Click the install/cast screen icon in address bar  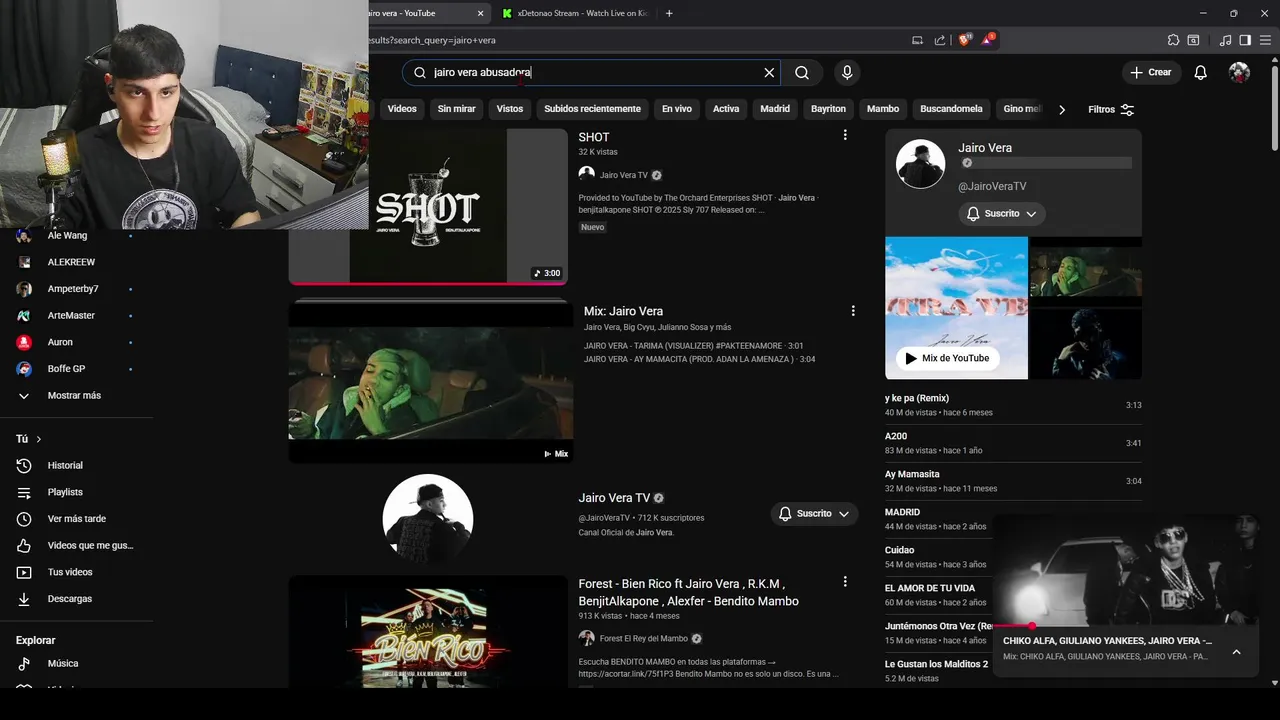coord(917,40)
